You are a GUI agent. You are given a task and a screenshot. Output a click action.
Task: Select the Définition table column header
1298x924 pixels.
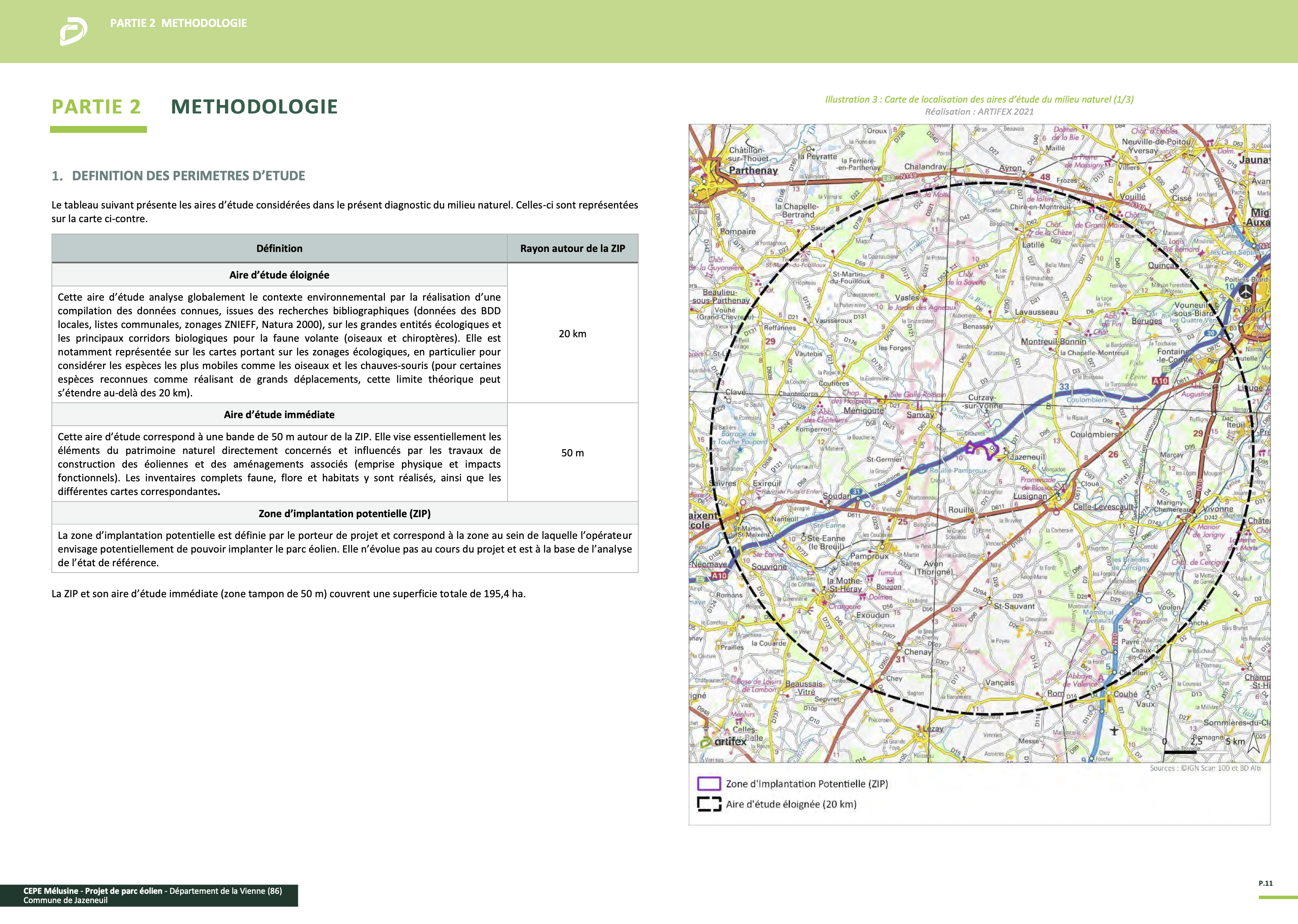click(x=279, y=249)
